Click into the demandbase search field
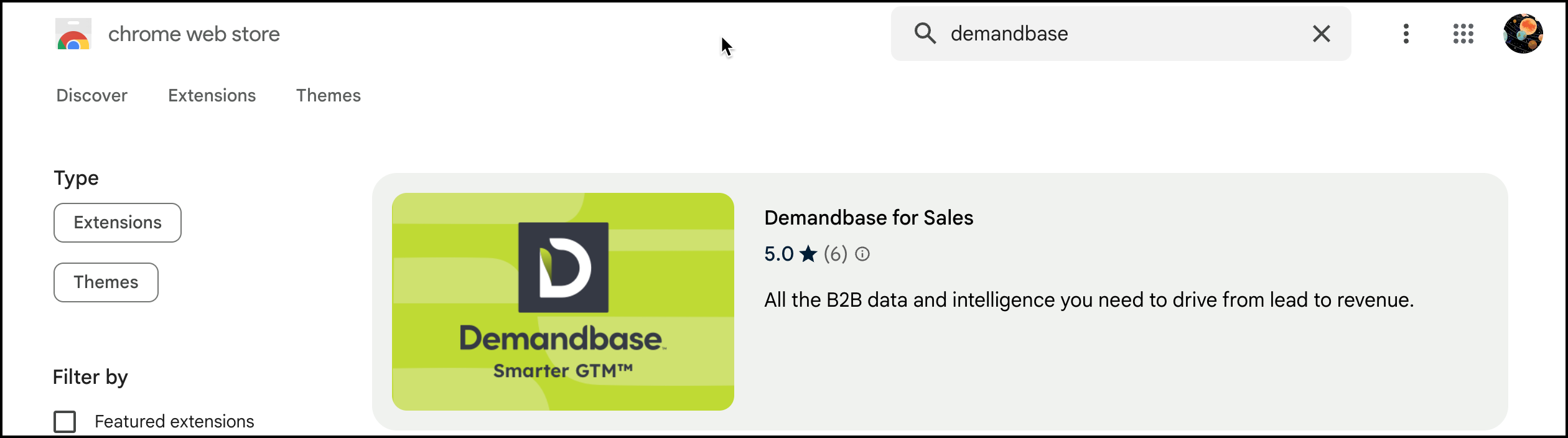This screenshot has height=438, width=1568. pyautogui.click(x=1120, y=34)
